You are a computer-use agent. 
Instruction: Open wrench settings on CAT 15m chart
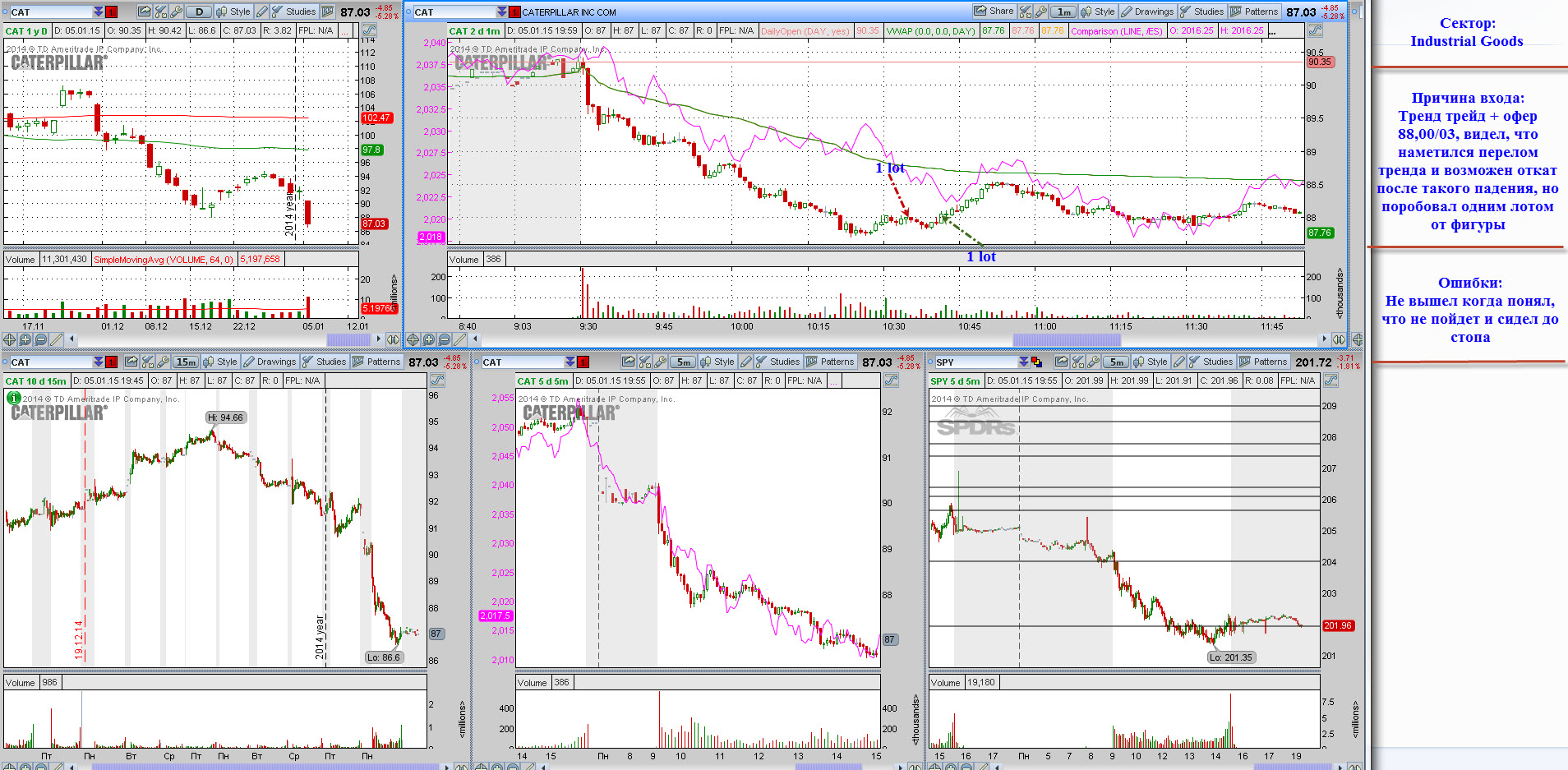tap(164, 362)
